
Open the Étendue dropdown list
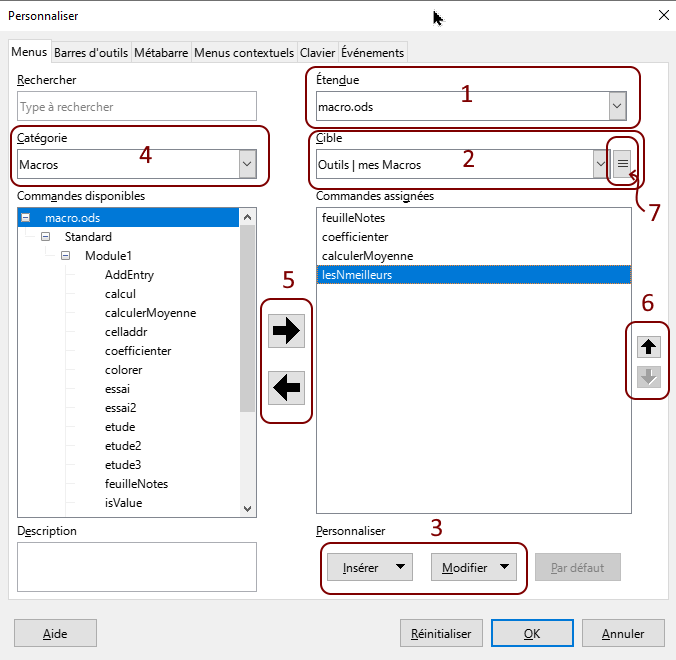618,106
